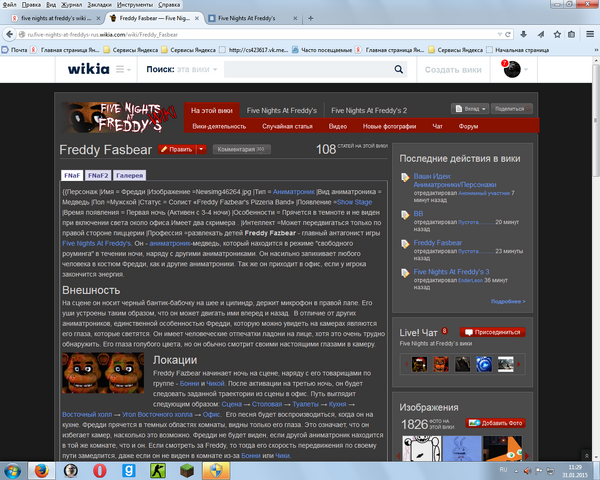Screen dimensions: 600x480
Task: Open Counter-Strike taskbar icon
Action: pos(158,470)
